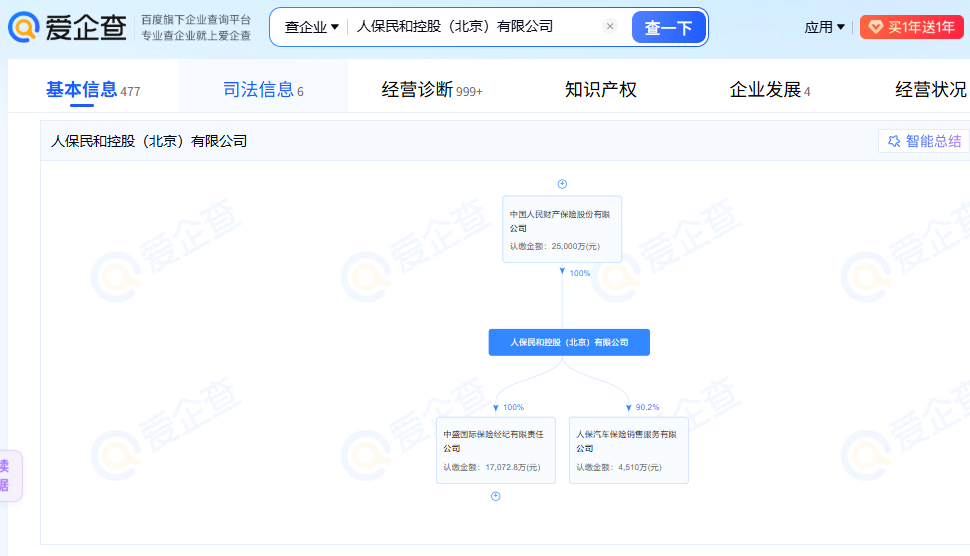
Task: Click the 百度旗下企业查询平台 slogan text
Action: tap(195, 20)
